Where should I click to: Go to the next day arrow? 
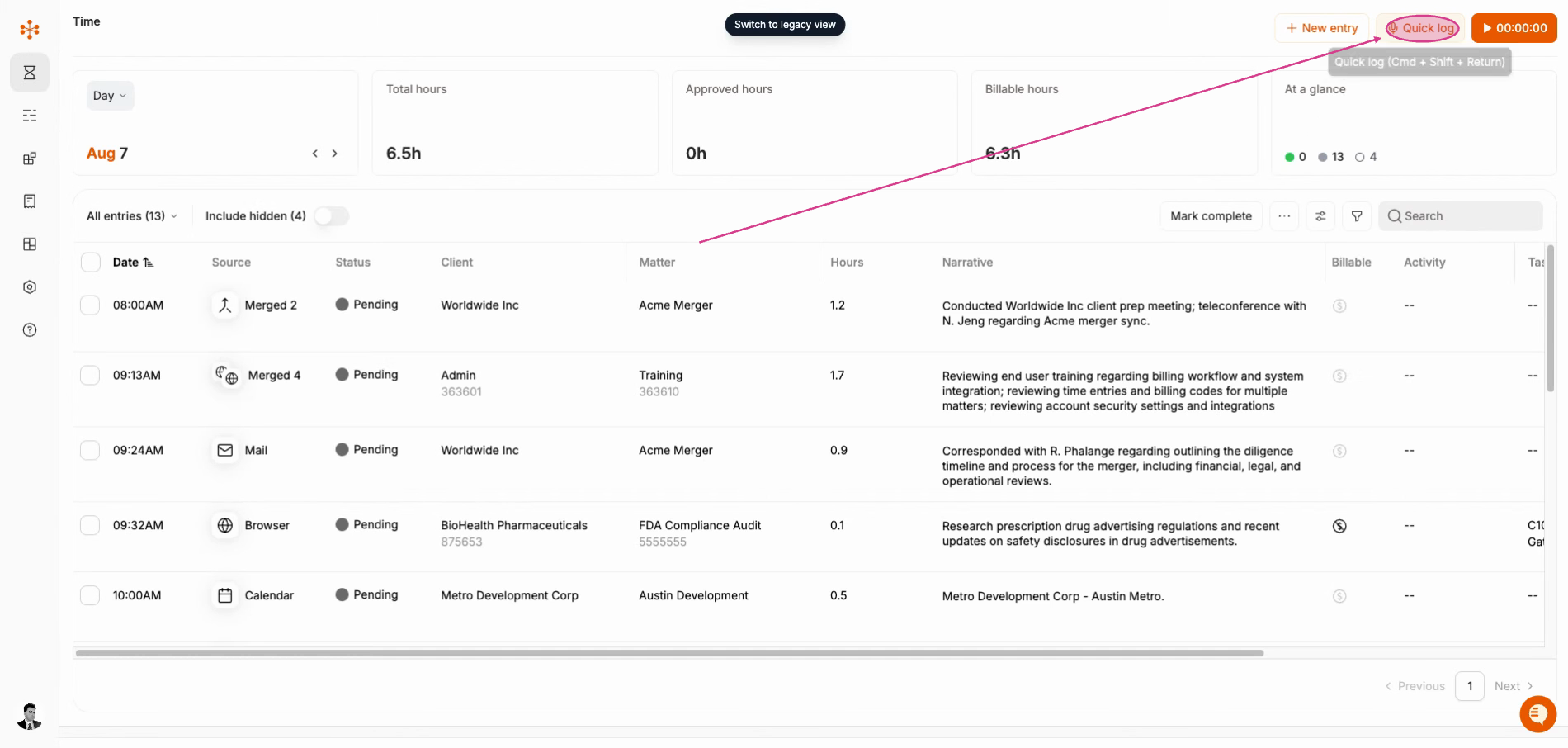[x=334, y=154]
